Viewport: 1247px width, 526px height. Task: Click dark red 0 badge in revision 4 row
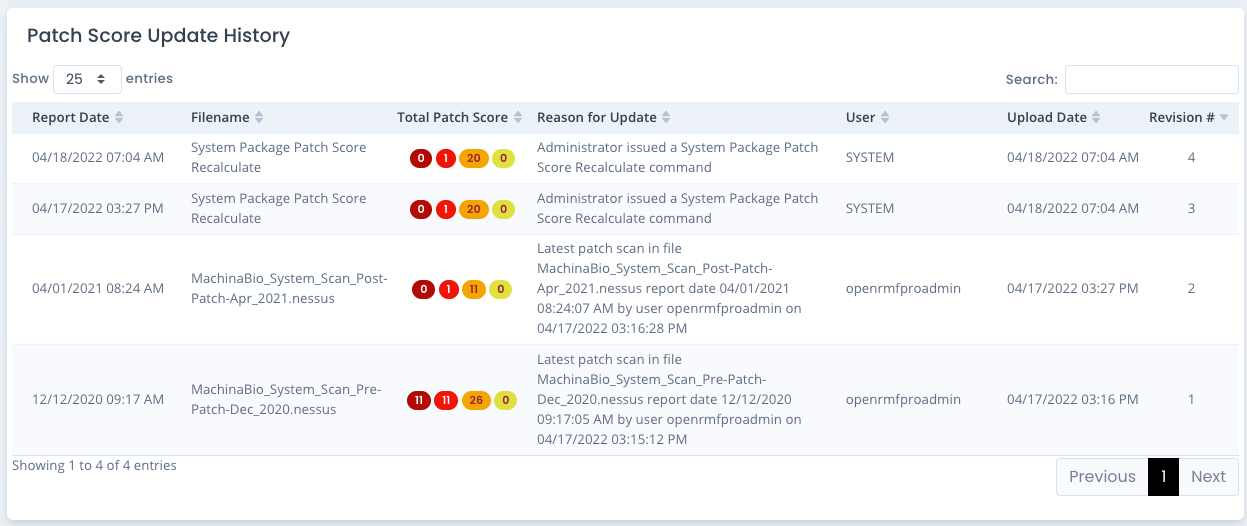click(421, 158)
